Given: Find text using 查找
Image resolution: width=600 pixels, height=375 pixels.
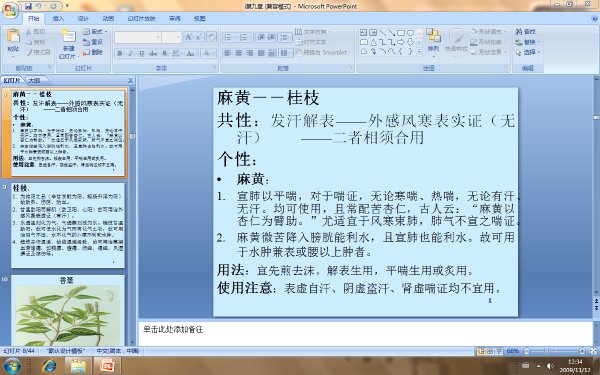Looking at the screenshot, I should (x=525, y=32).
